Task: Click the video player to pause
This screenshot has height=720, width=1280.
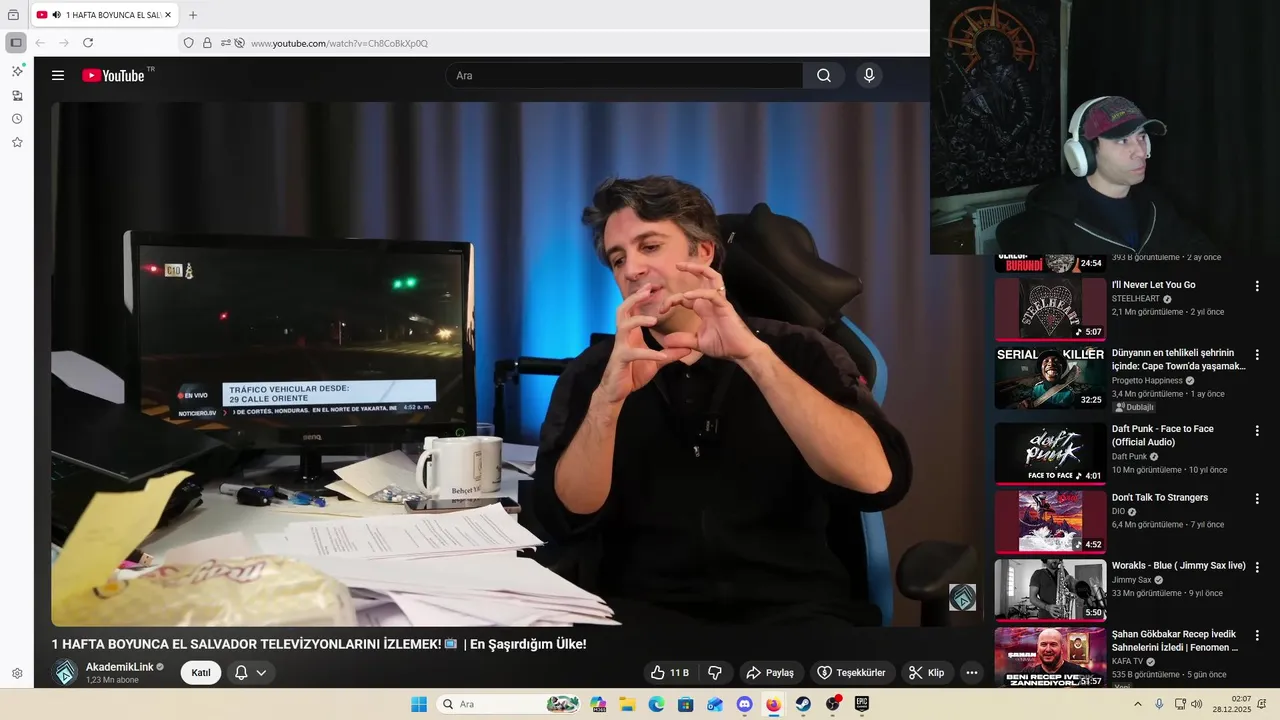Action: [517, 364]
